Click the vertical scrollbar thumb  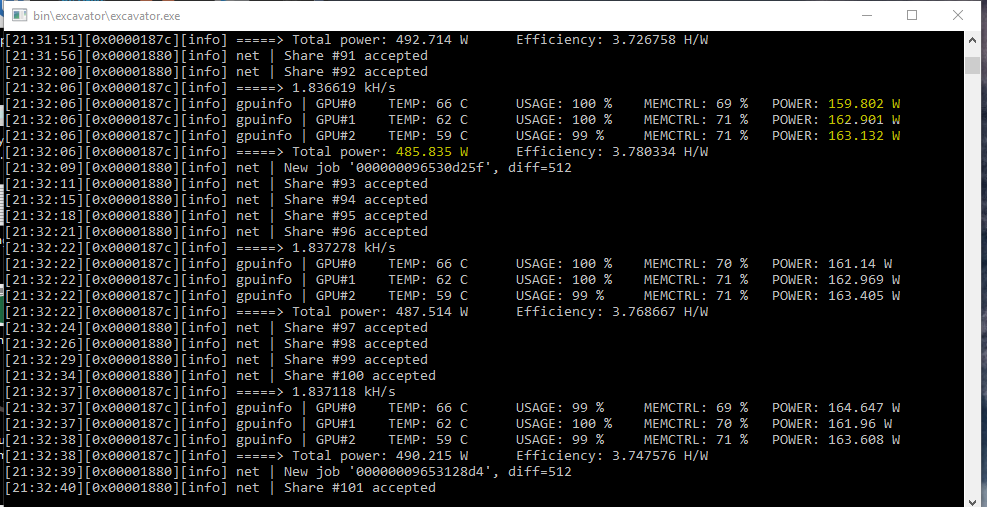pyautogui.click(x=973, y=66)
